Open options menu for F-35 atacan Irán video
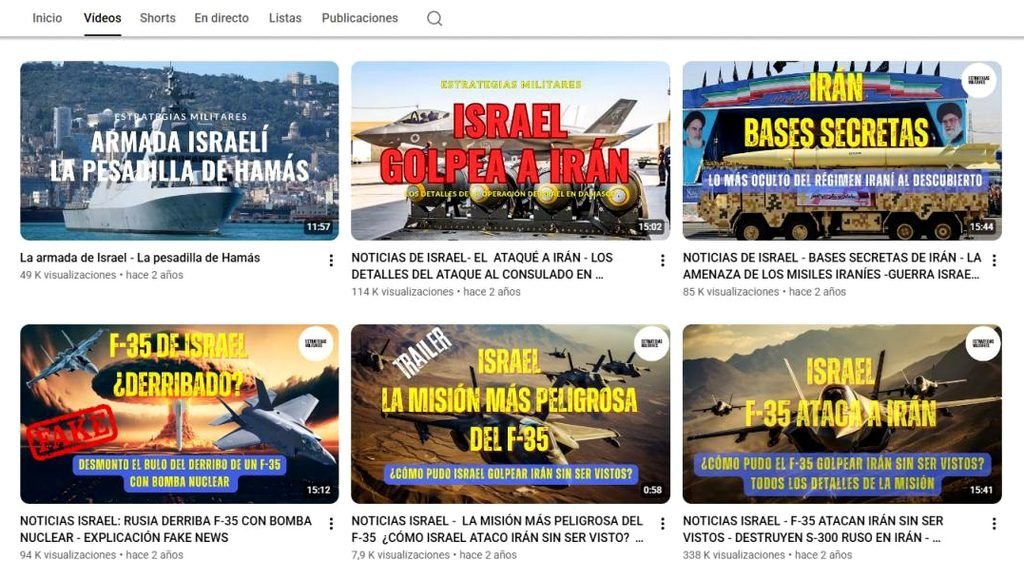Screen dimensions: 1024x580 click(994, 524)
